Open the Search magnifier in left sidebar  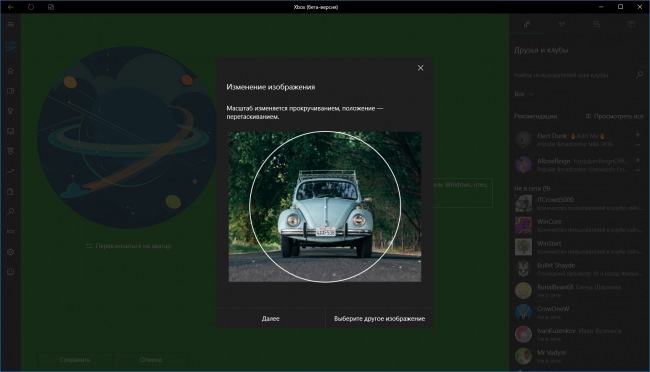pos(11,212)
